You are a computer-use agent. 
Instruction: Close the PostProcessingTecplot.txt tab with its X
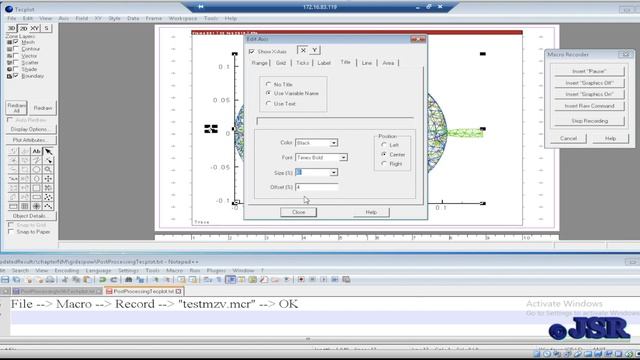click(178, 291)
